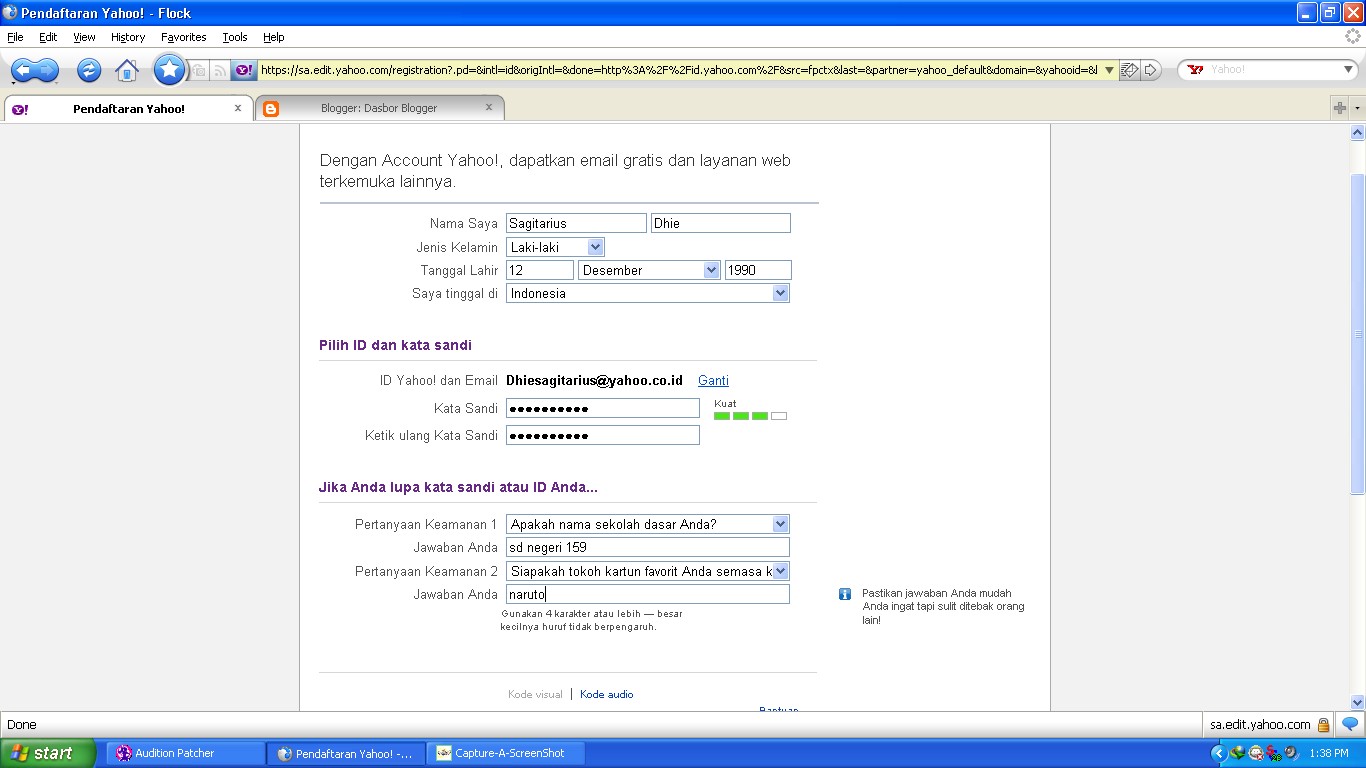Click the blue chat bubble status icon

(x=1350, y=725)
